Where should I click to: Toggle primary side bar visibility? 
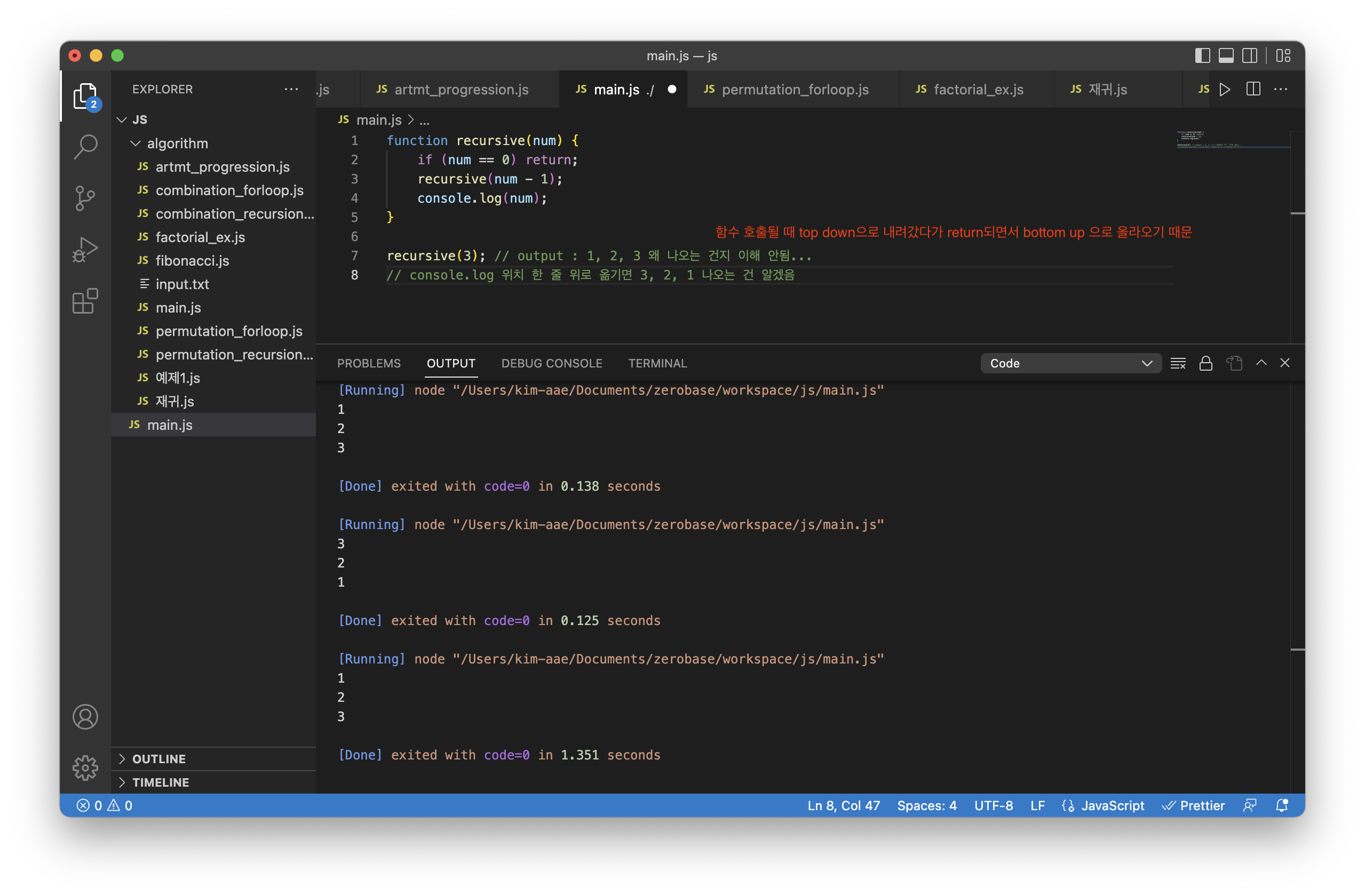click(1202, 55)
